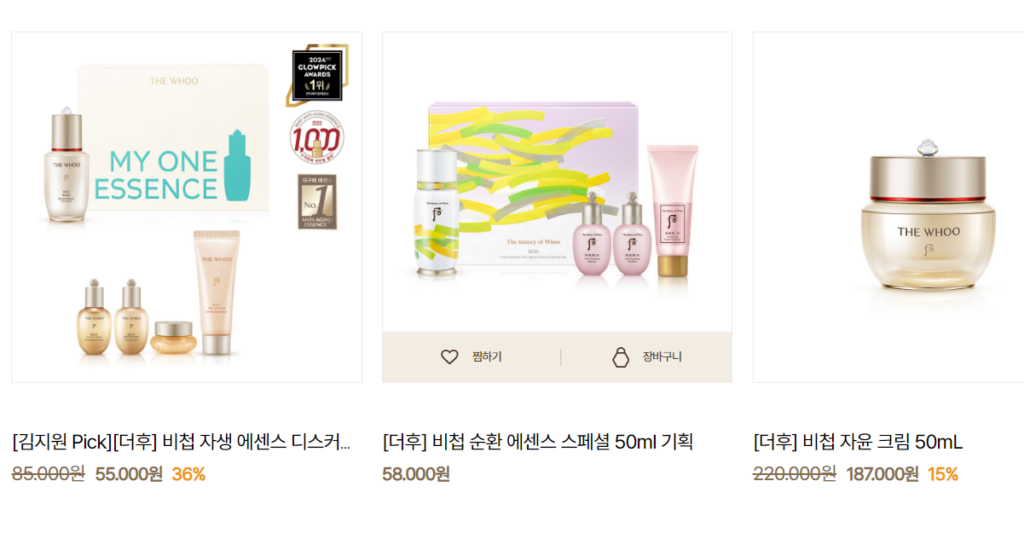Viewport: 1024px width, 539px height.
Task: Click the shopping bag cart icon
Action: tap(620, 357)
